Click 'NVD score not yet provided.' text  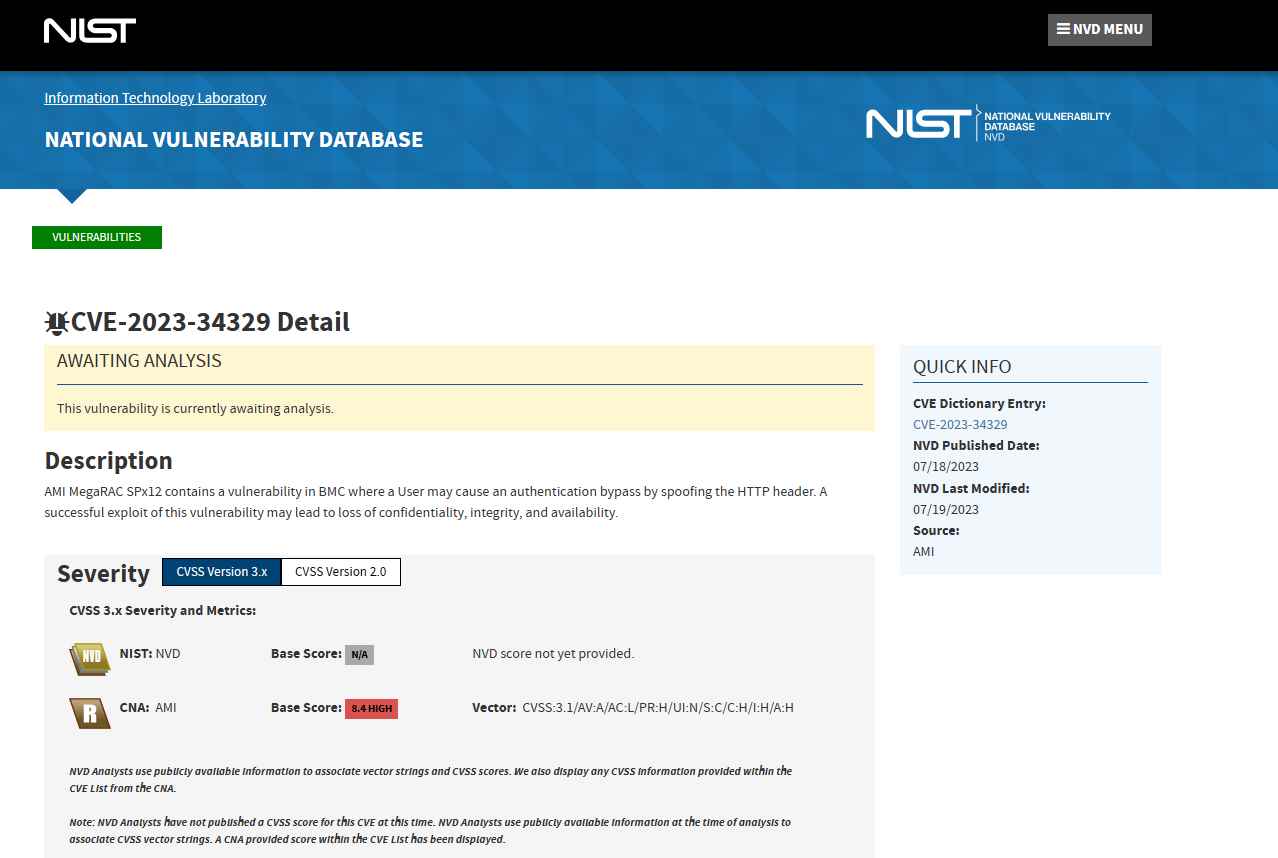pos(553,654)
